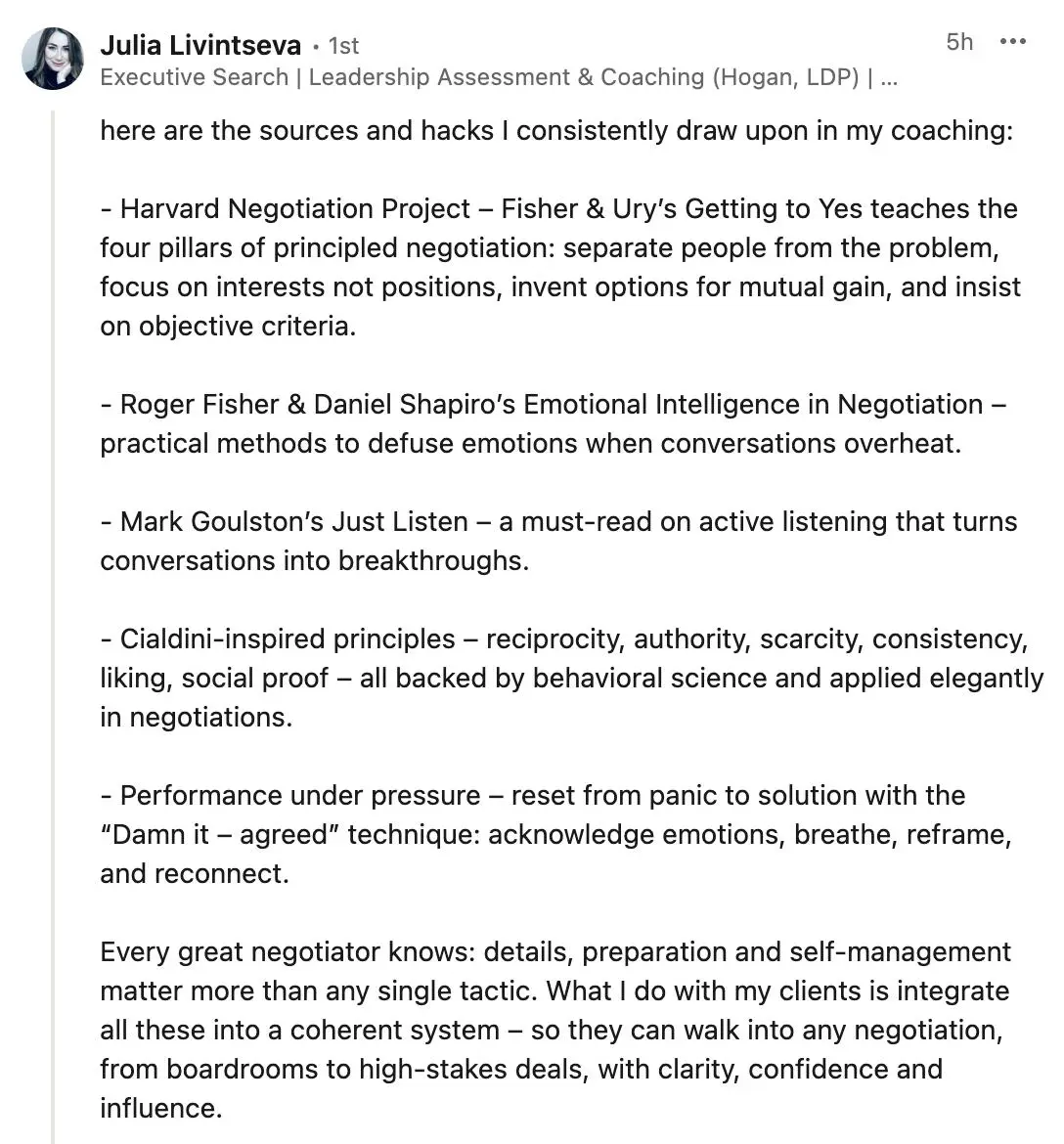This screenshot has height=1144, width=1064.
Task: Click the 'Emotional Intelligence in Negotiation' title text
Action: 753,404
